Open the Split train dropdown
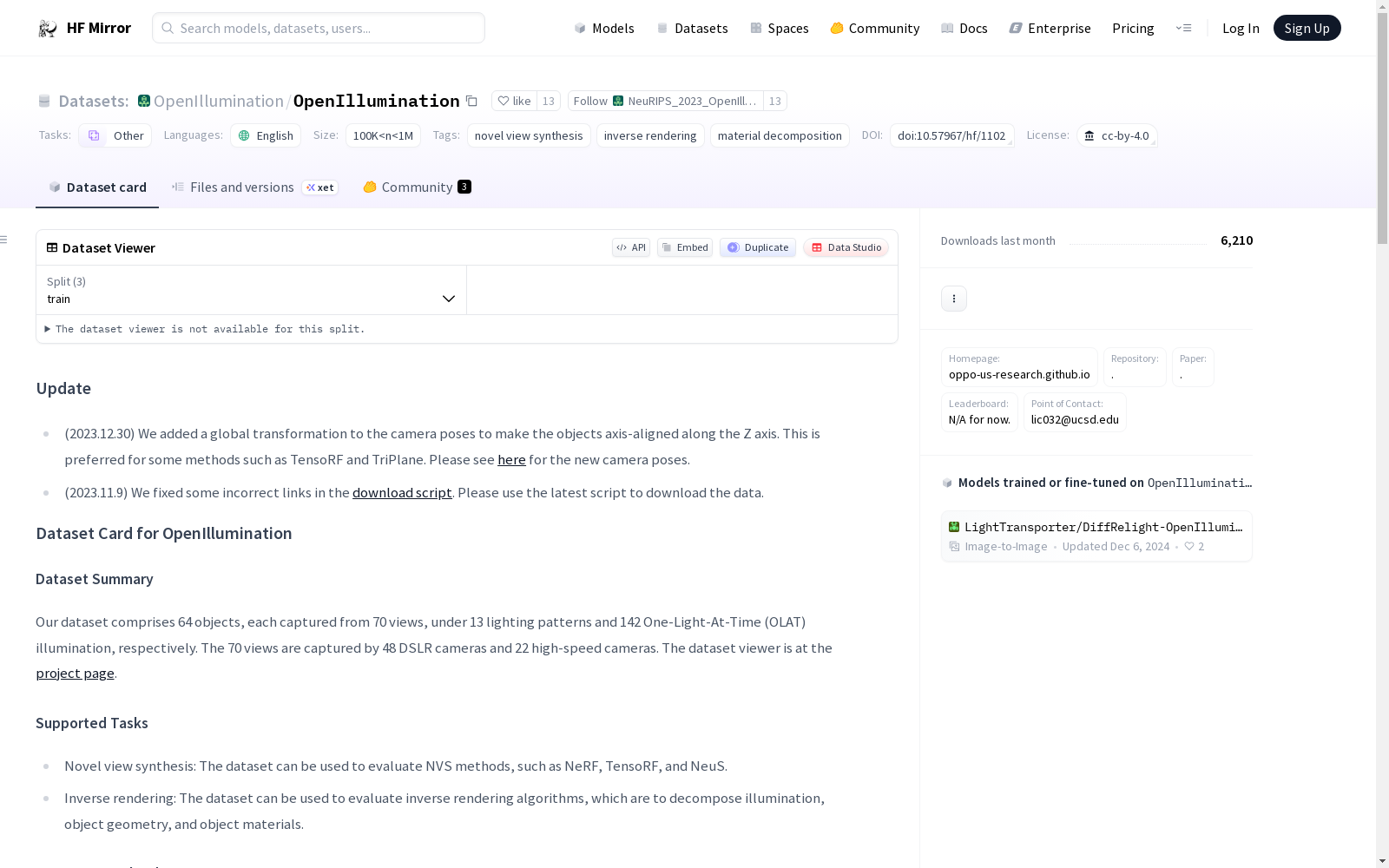 (x=252, y=290)
